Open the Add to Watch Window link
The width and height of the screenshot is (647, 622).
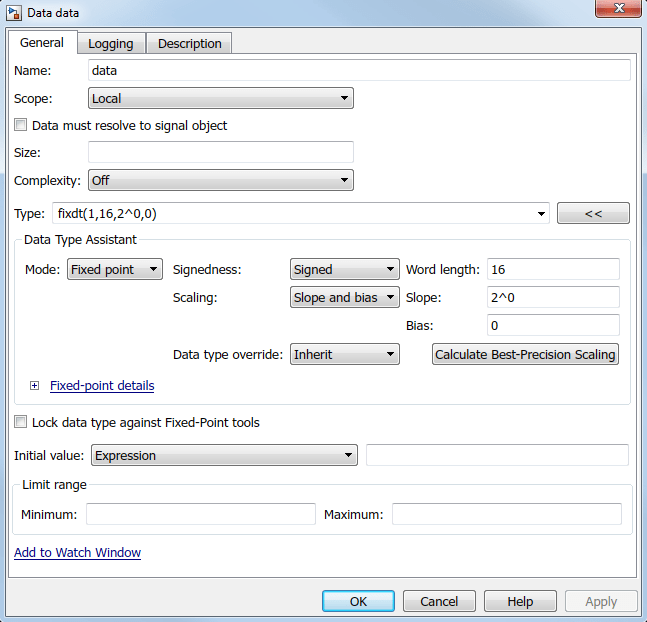78,552
